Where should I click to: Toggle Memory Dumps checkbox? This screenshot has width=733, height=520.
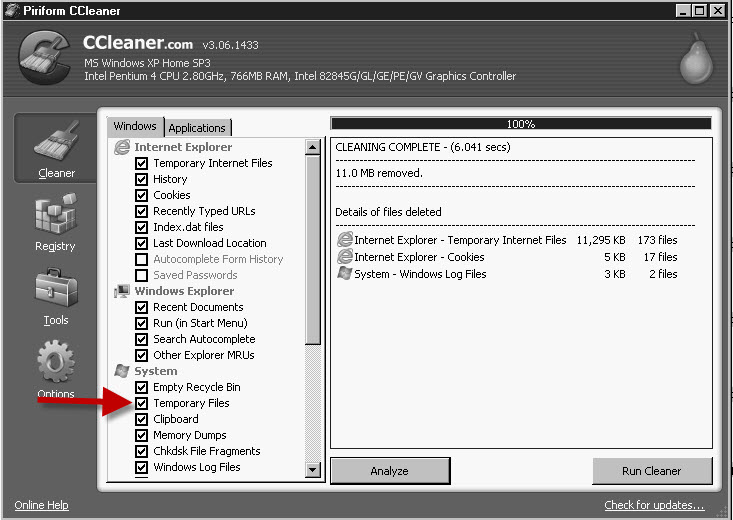pyautogui.click(x=141, y=435)
